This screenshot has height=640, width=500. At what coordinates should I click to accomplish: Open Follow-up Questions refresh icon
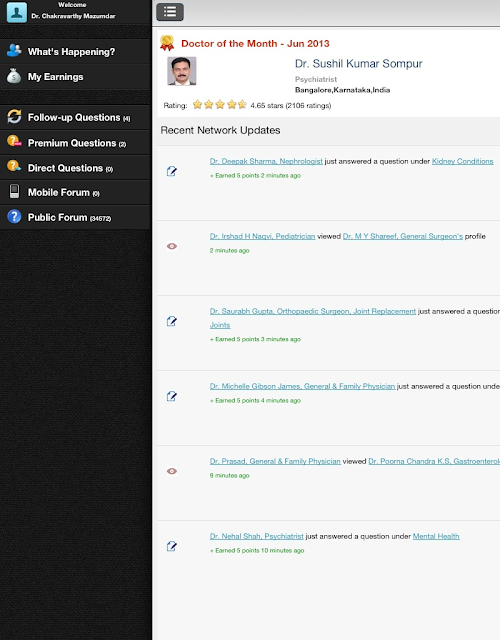[x=14, y=117]
